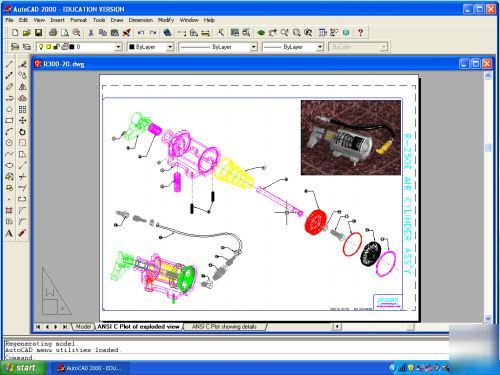
Task: Select the Mirror tool in the Modify toolbar
Action: point(22,87)
